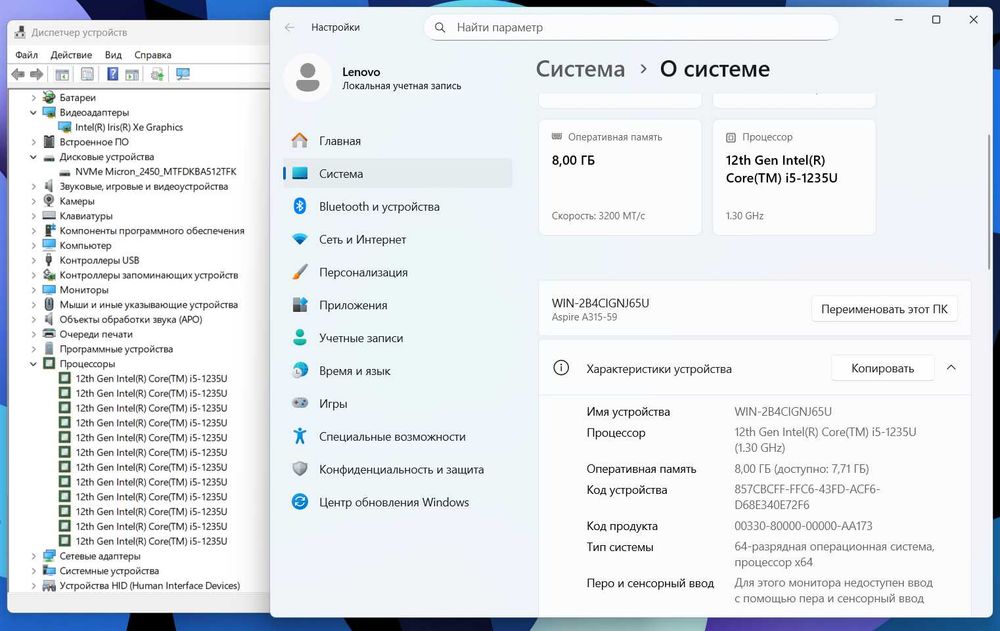Expand Контроллеры запоминающих устройств node

(x=34, y=275)
